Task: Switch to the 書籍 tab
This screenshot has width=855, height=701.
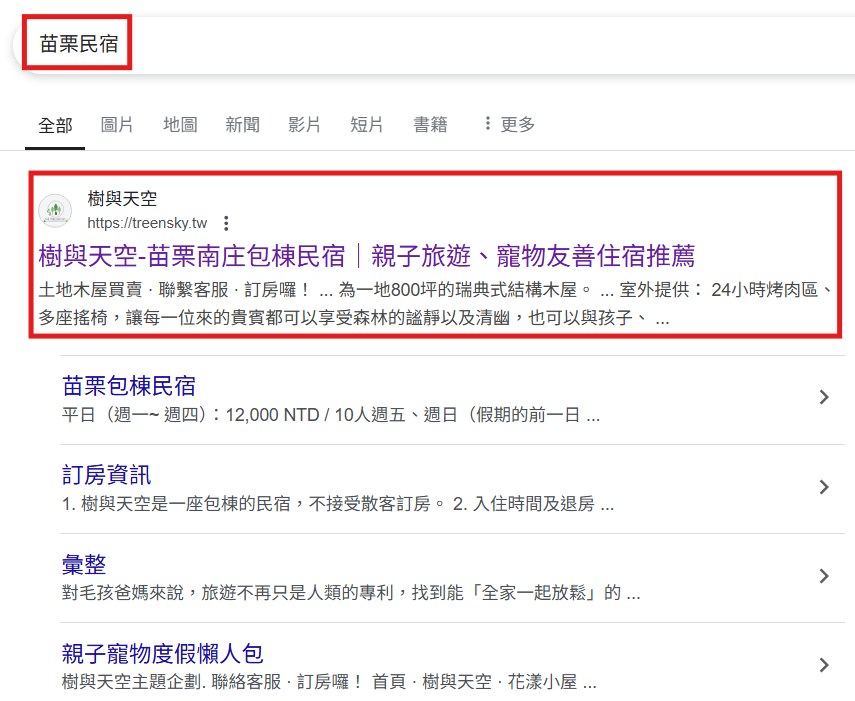Action: click(430, 124)
